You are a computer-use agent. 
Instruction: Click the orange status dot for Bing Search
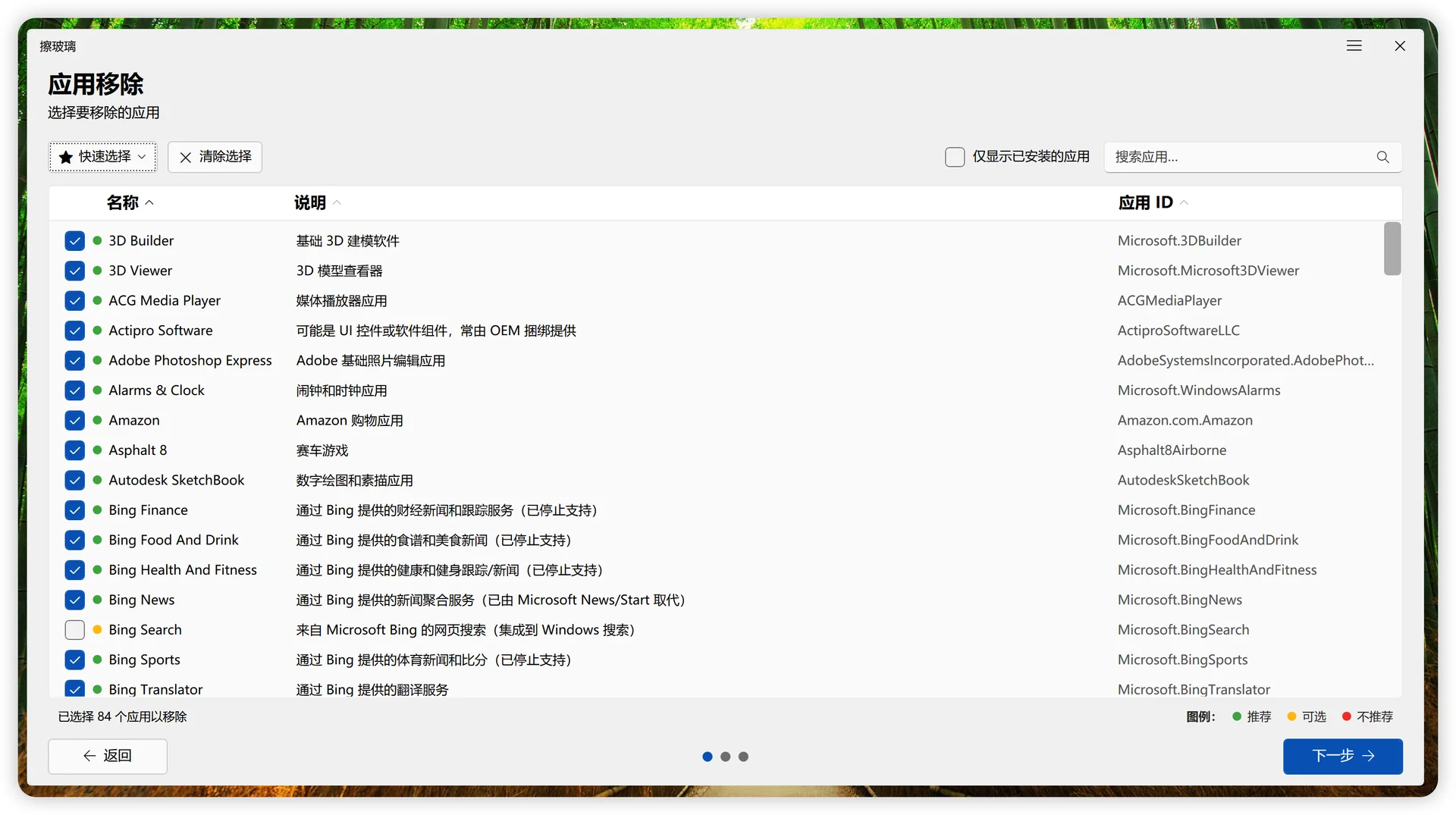(x=97, y=629)
